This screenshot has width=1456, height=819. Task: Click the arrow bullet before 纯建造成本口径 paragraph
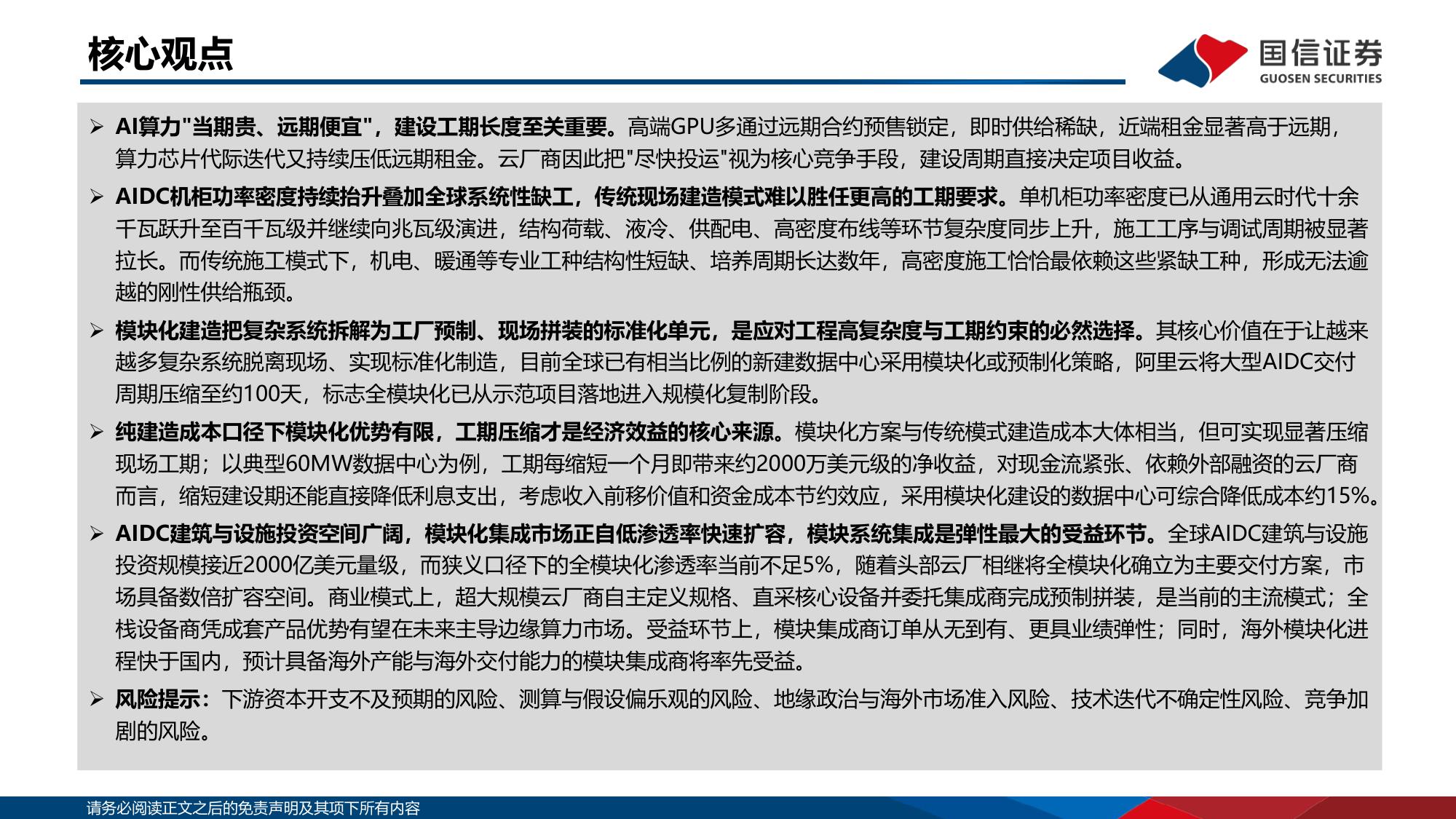pyautogui.click(x=97, y=432)
